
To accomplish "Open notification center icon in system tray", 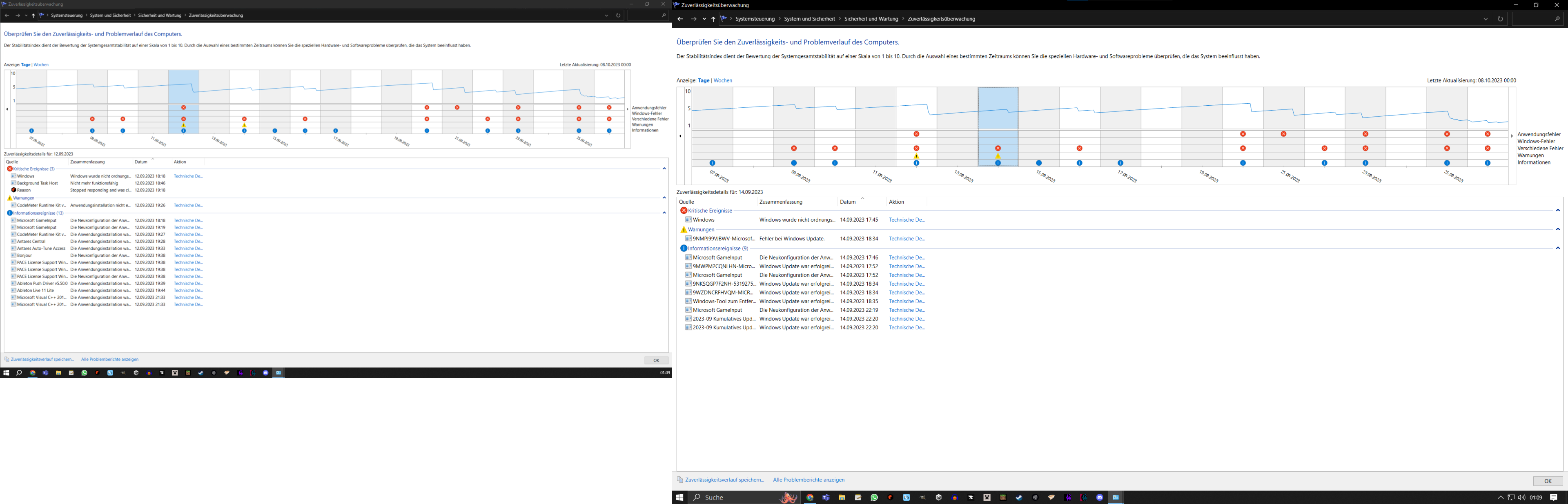I will click(1553, 497).
